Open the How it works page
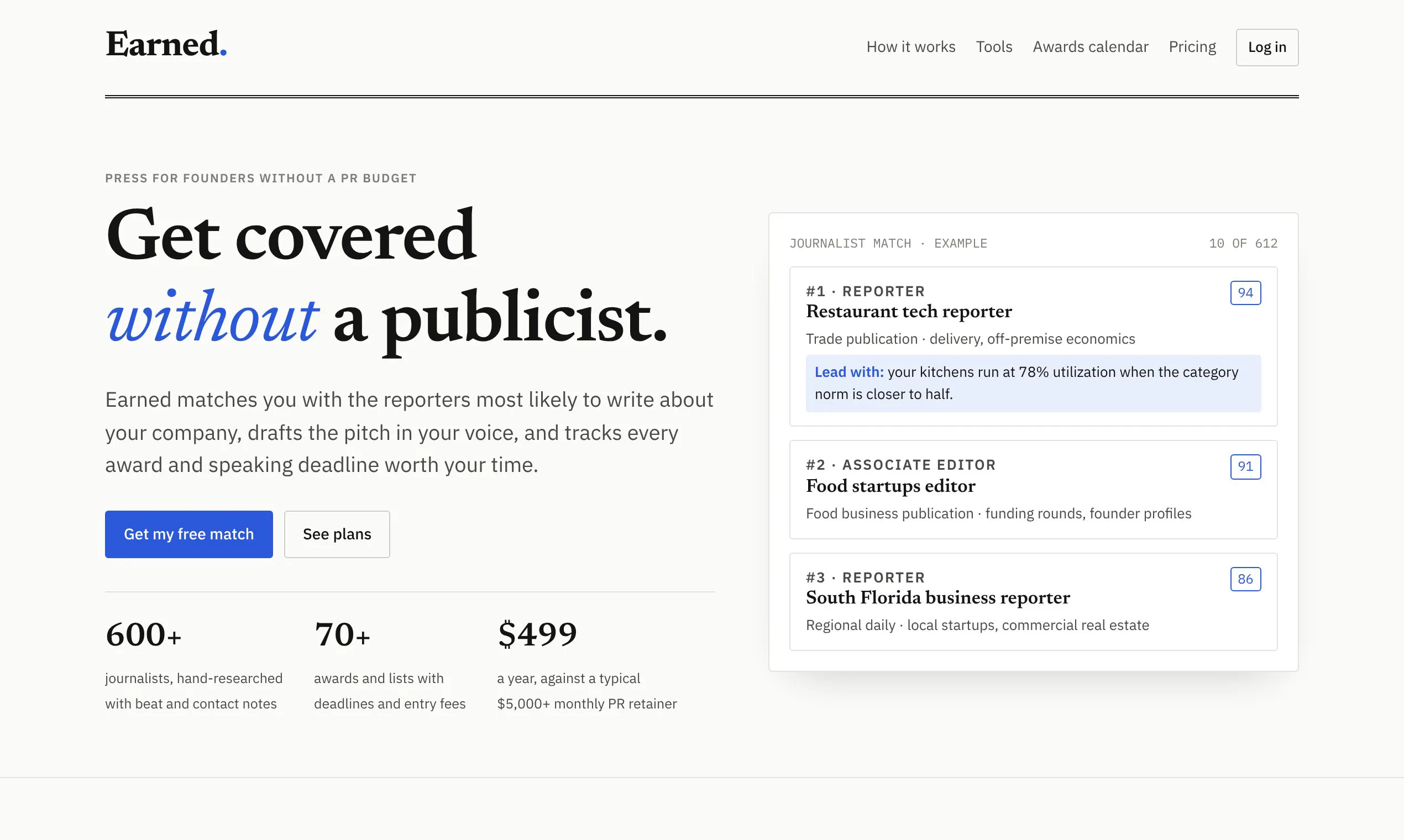This screenshot has width=1404, height=840. 910,47
